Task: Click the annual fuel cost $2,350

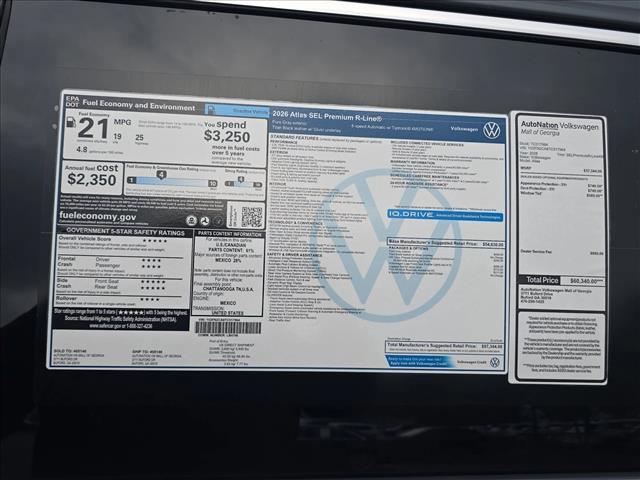Action: coord(92,179)
